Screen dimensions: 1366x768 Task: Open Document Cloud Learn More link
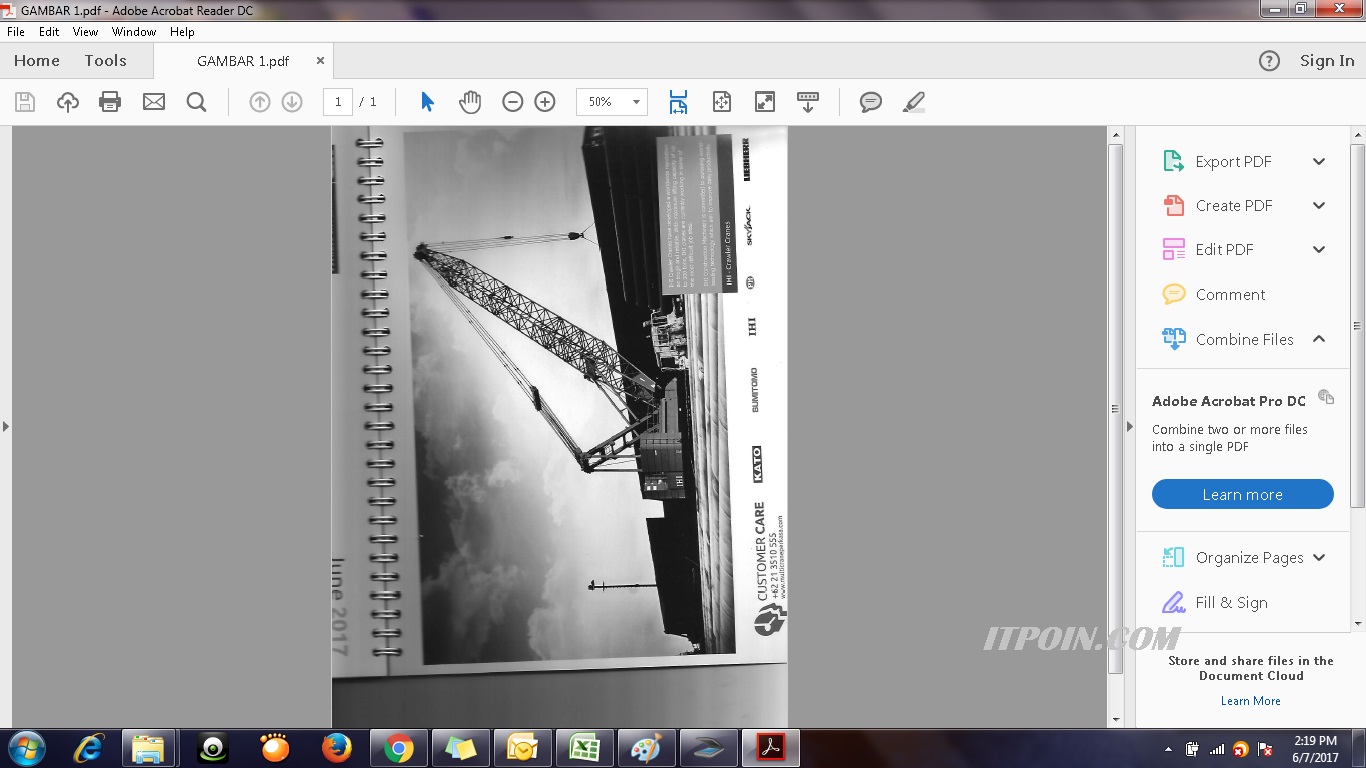(x=1251, y=701)
